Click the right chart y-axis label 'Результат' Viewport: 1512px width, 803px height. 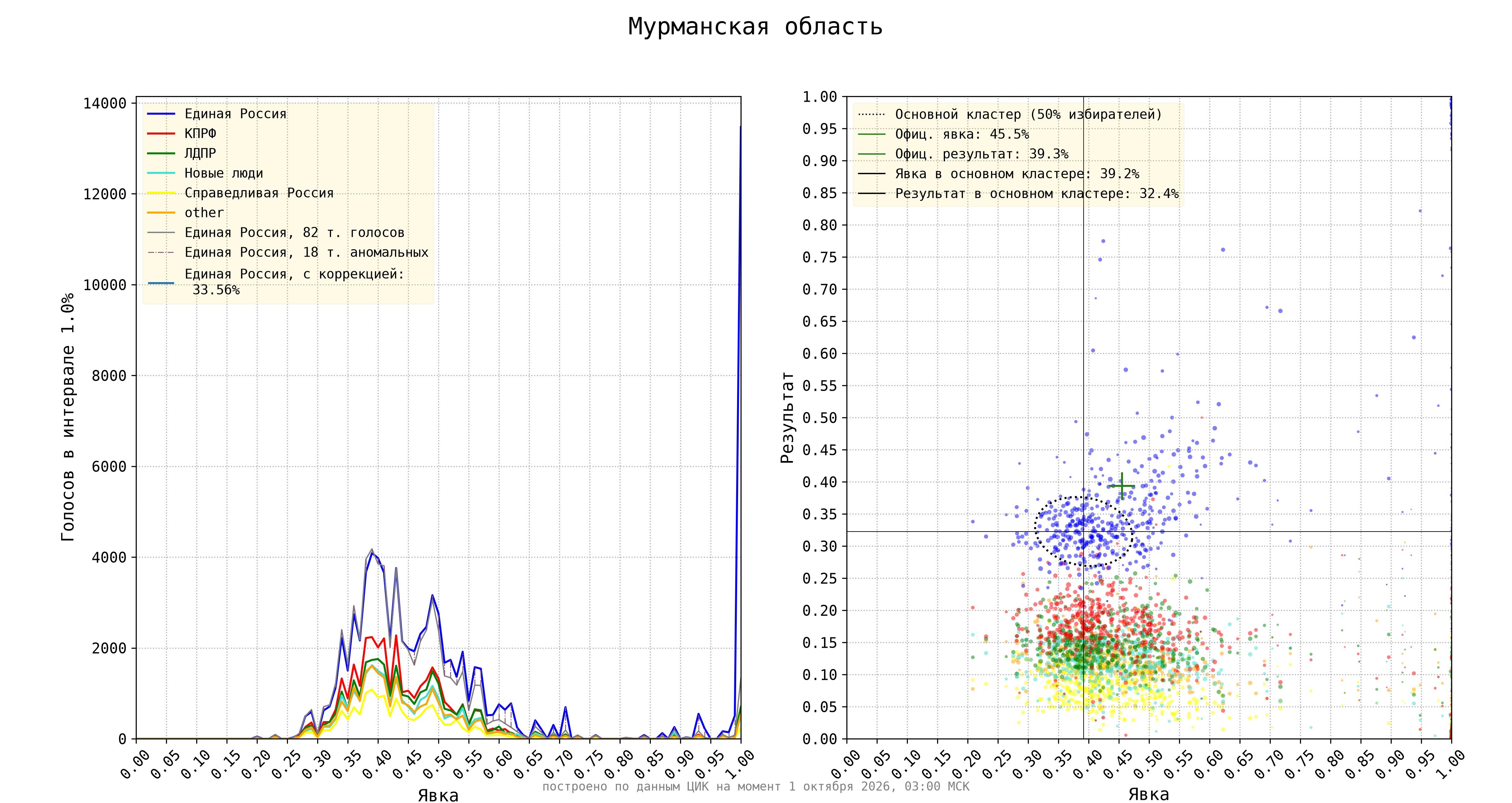[787, 417]
